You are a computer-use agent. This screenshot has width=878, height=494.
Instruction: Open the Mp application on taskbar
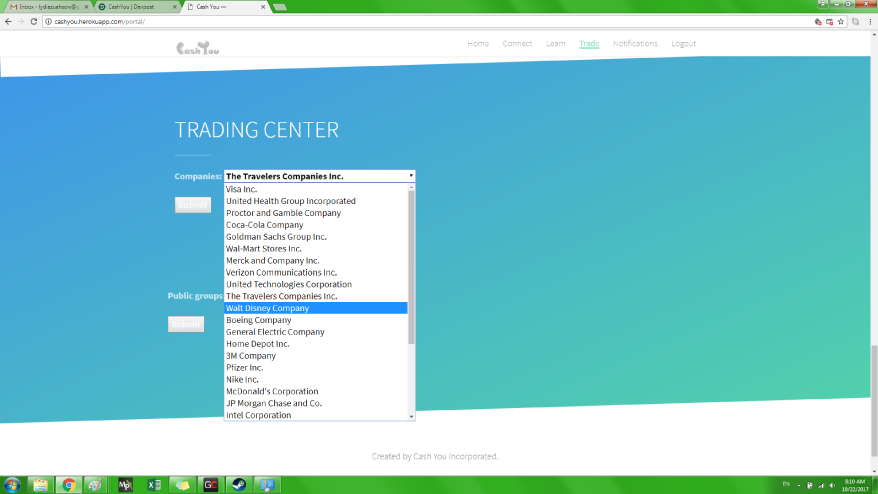[125, 485]
